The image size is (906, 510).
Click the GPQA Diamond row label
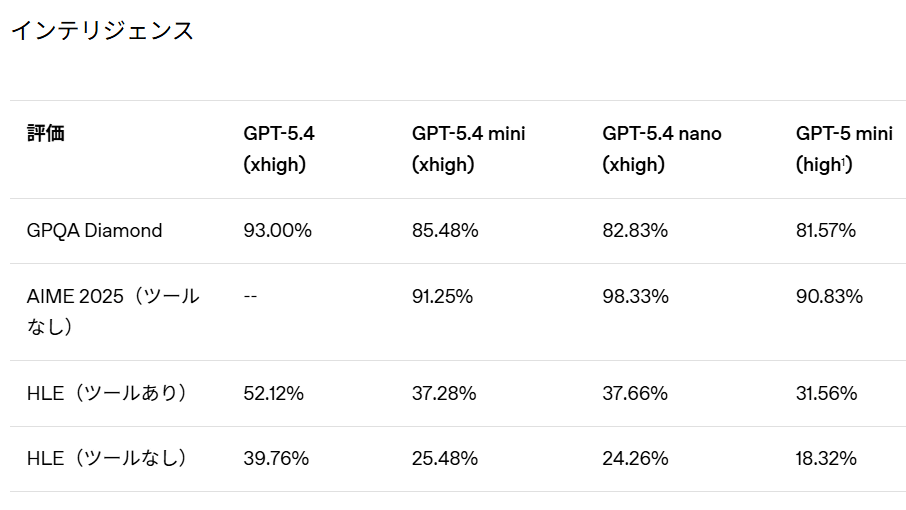94,231
